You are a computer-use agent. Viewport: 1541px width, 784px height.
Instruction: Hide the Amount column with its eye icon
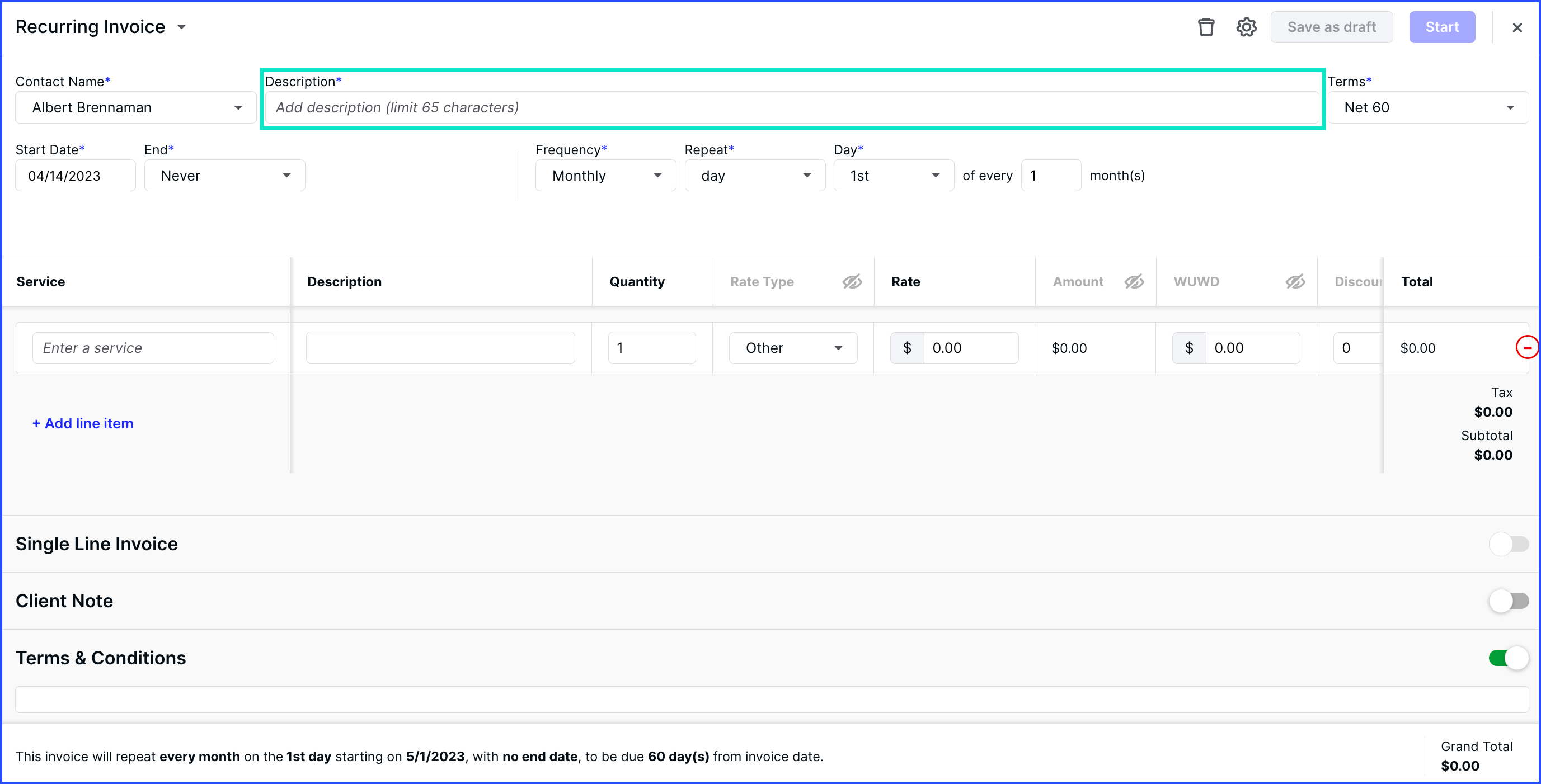tap(1134, 281)
